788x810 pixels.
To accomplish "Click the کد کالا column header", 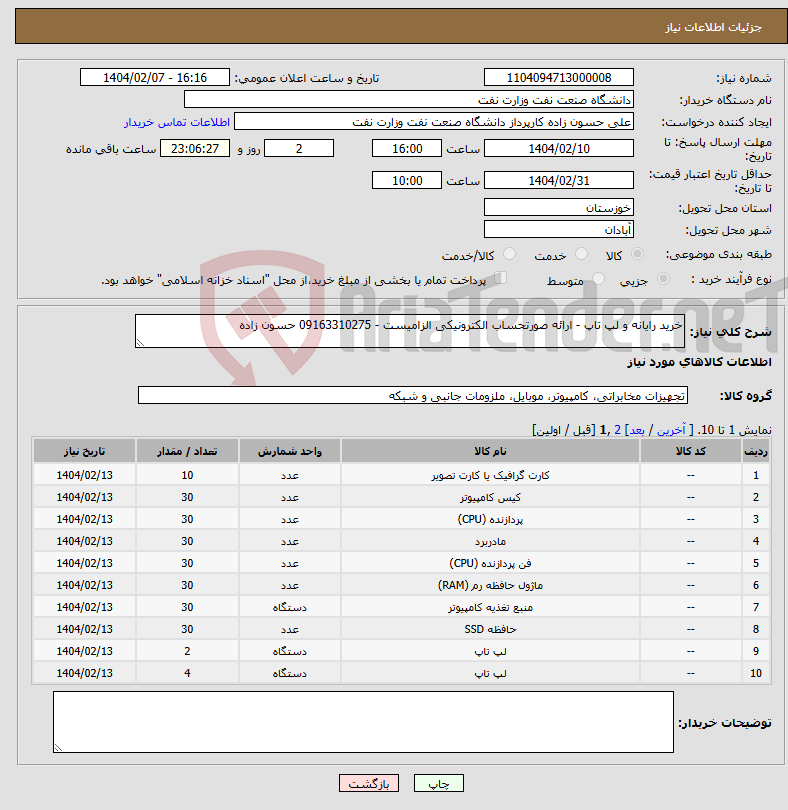I will pos(690,451).
